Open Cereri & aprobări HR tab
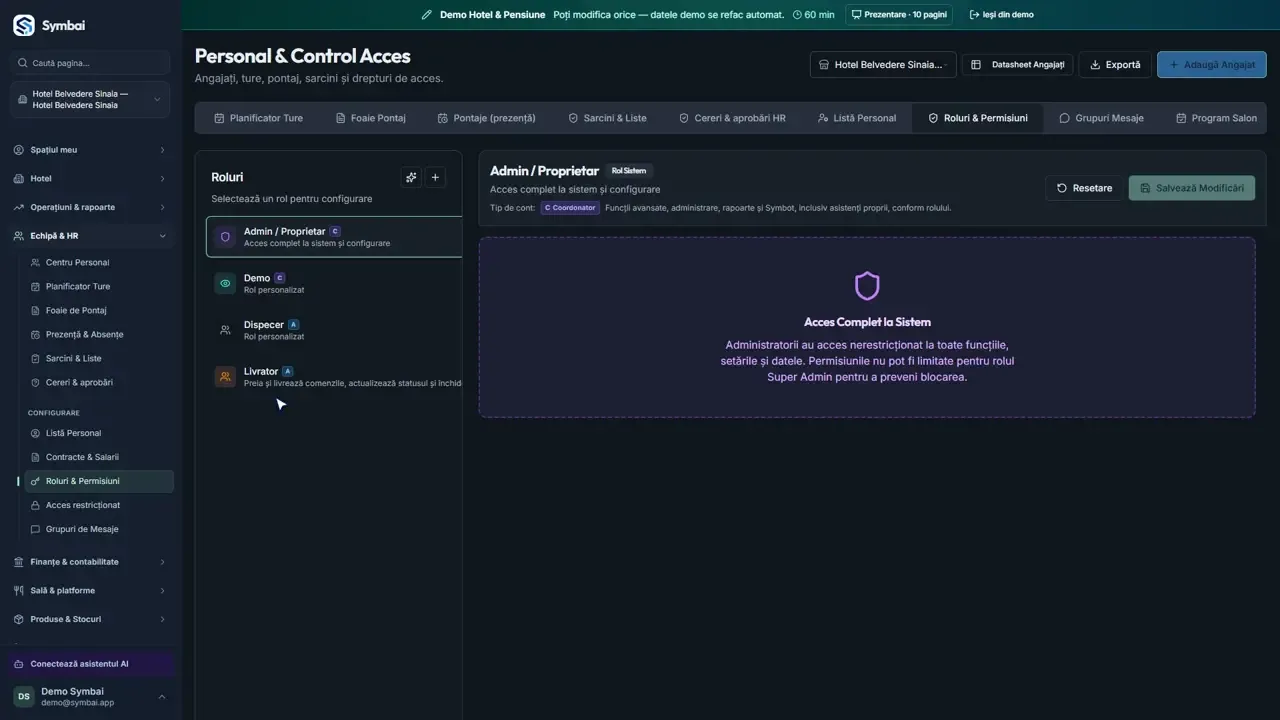Screen dimensions: 1280x720 (733, 118)
